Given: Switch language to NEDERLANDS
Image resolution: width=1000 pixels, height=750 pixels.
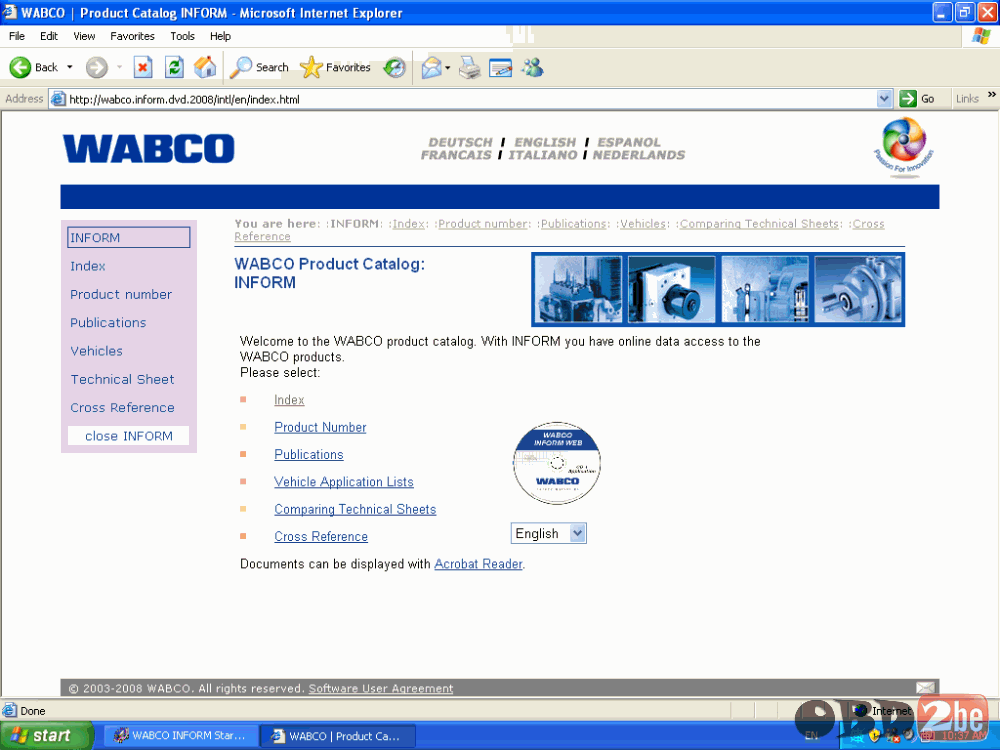Looking at the screenshot, I should (x=639, y=155).
